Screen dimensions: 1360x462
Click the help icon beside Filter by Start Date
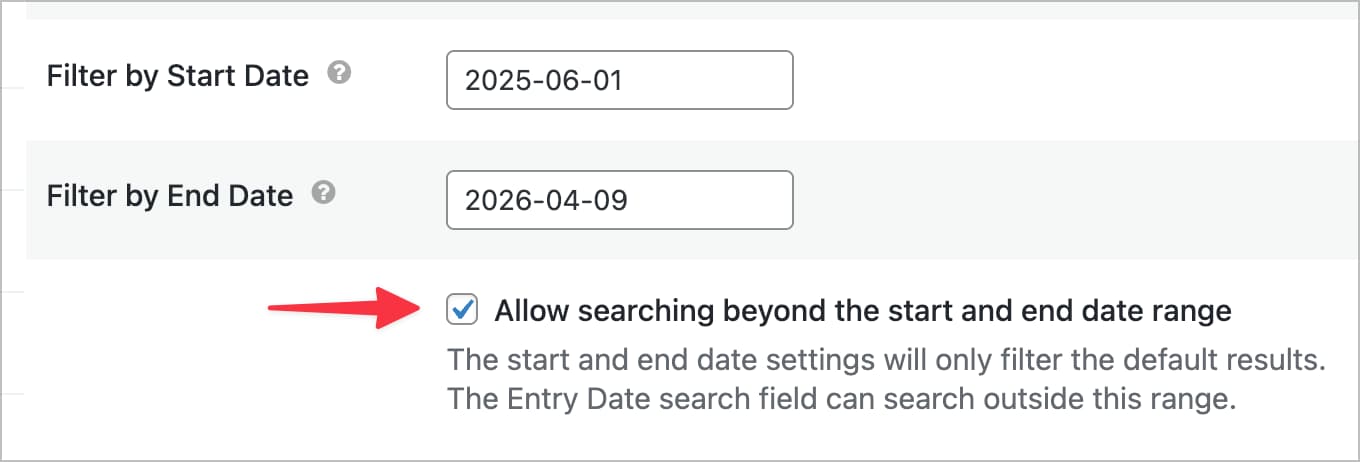coord(340,74)
